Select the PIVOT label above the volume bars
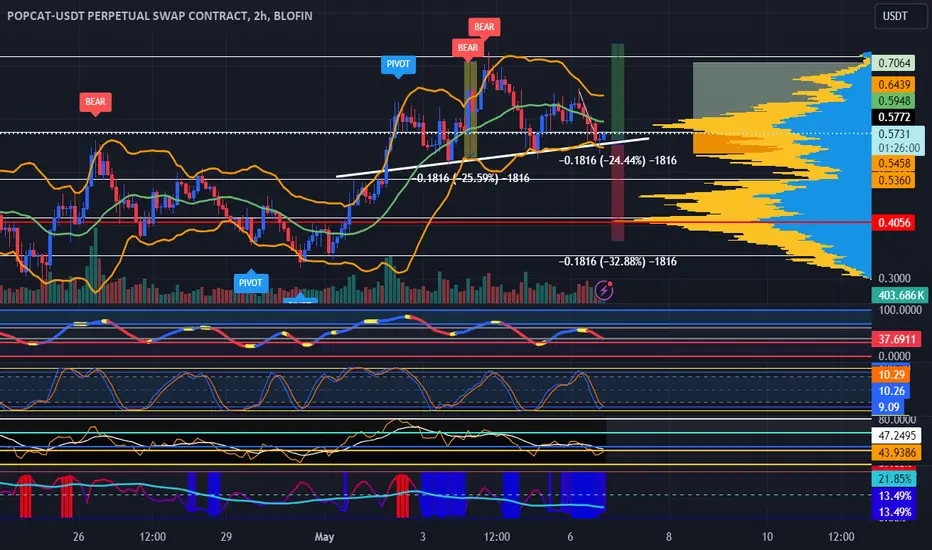932x550 pixels. 250,282
